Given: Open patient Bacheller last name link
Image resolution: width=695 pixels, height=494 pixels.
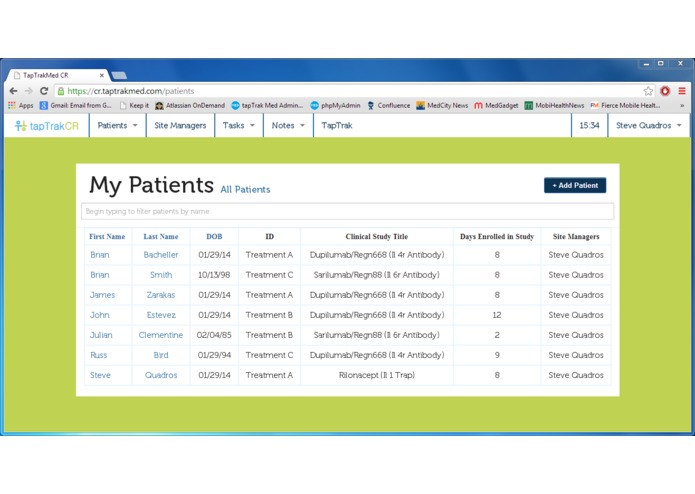Looking at the screenshot, I should point(161,255).
